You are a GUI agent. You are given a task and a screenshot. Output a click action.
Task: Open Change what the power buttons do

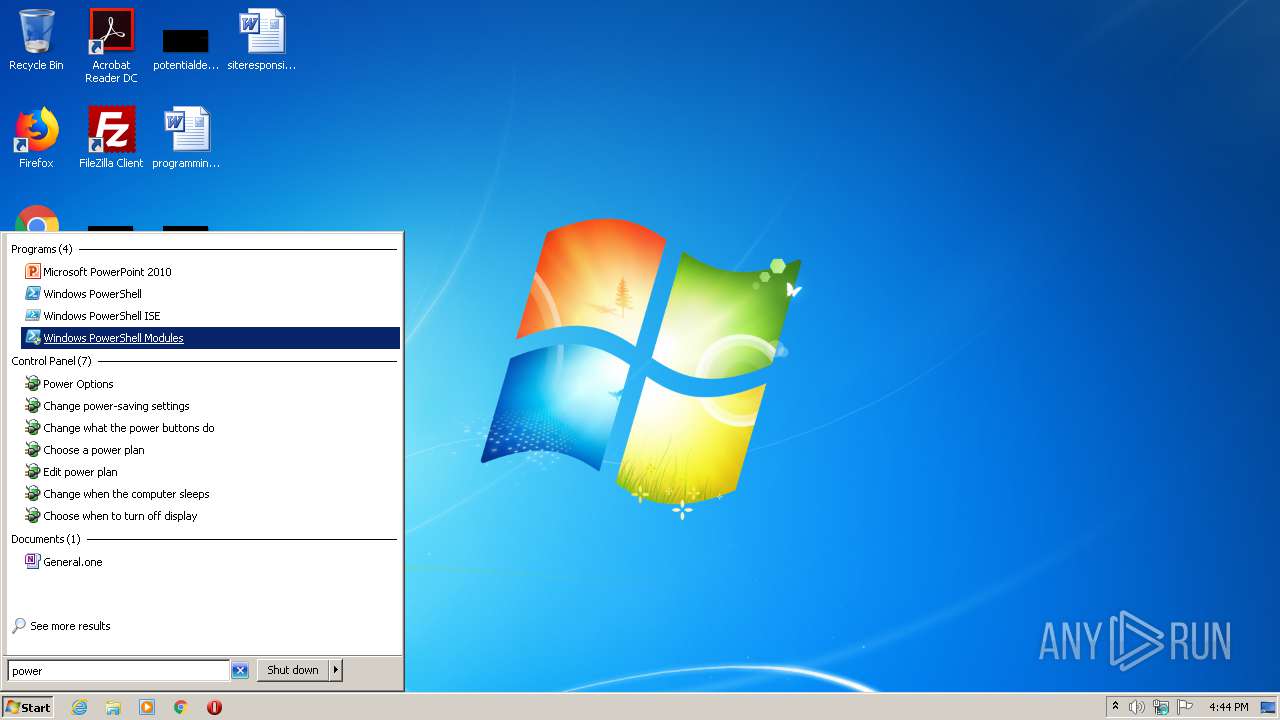(210, 428)
